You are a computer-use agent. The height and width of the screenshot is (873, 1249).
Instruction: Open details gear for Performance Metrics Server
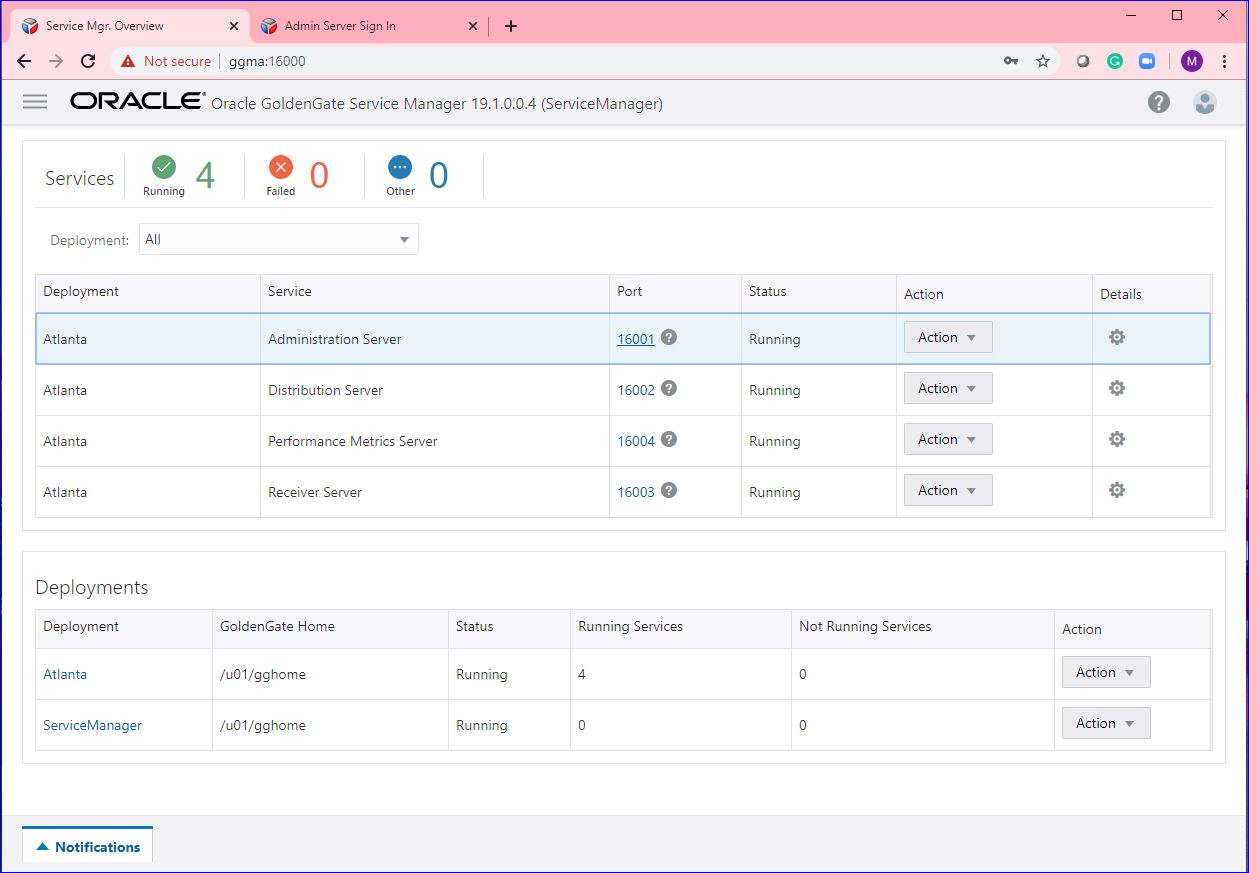point(1117,439)
